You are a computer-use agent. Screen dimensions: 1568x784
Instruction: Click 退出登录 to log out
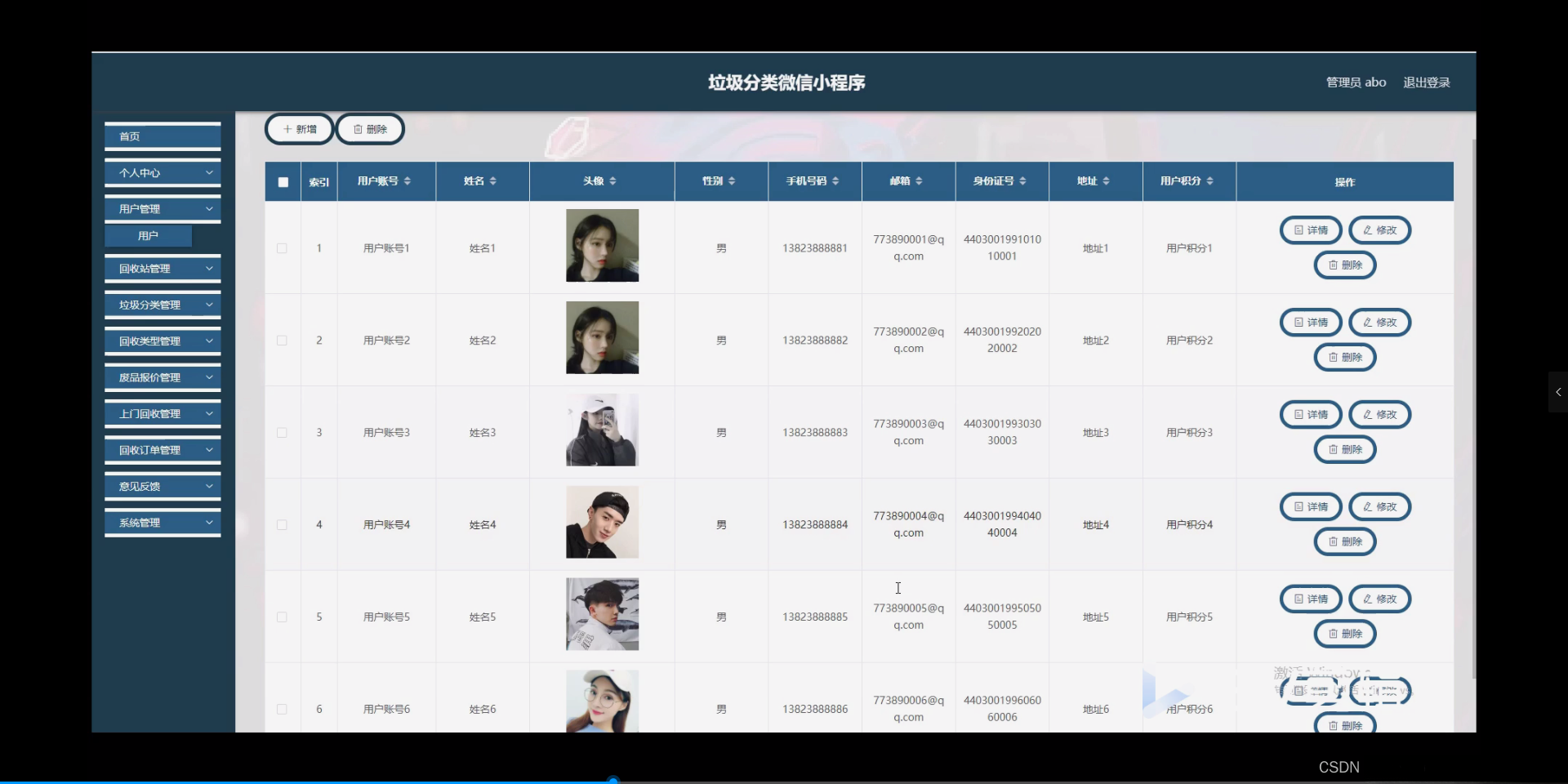coord(1426,82)
